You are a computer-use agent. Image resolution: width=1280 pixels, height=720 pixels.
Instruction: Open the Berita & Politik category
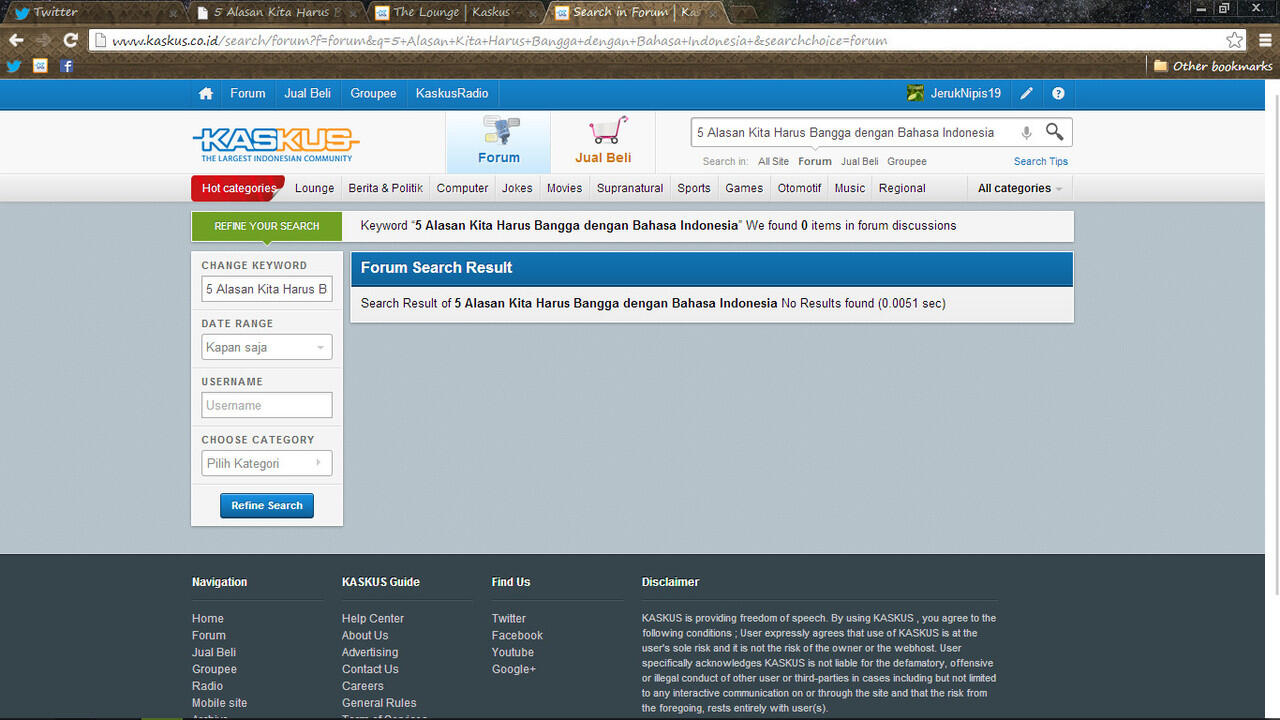tap(386, 188)
